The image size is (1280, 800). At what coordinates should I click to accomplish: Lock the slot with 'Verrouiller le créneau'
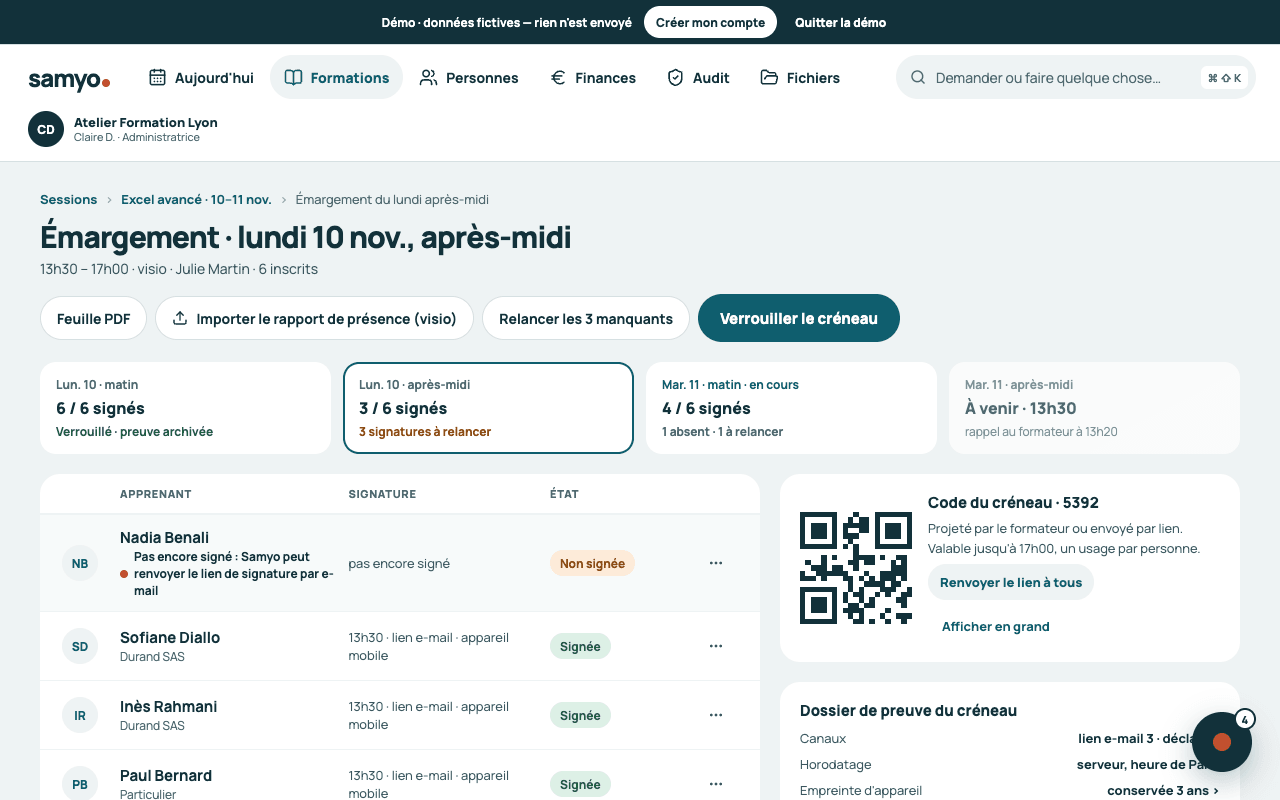pos(799,318)
